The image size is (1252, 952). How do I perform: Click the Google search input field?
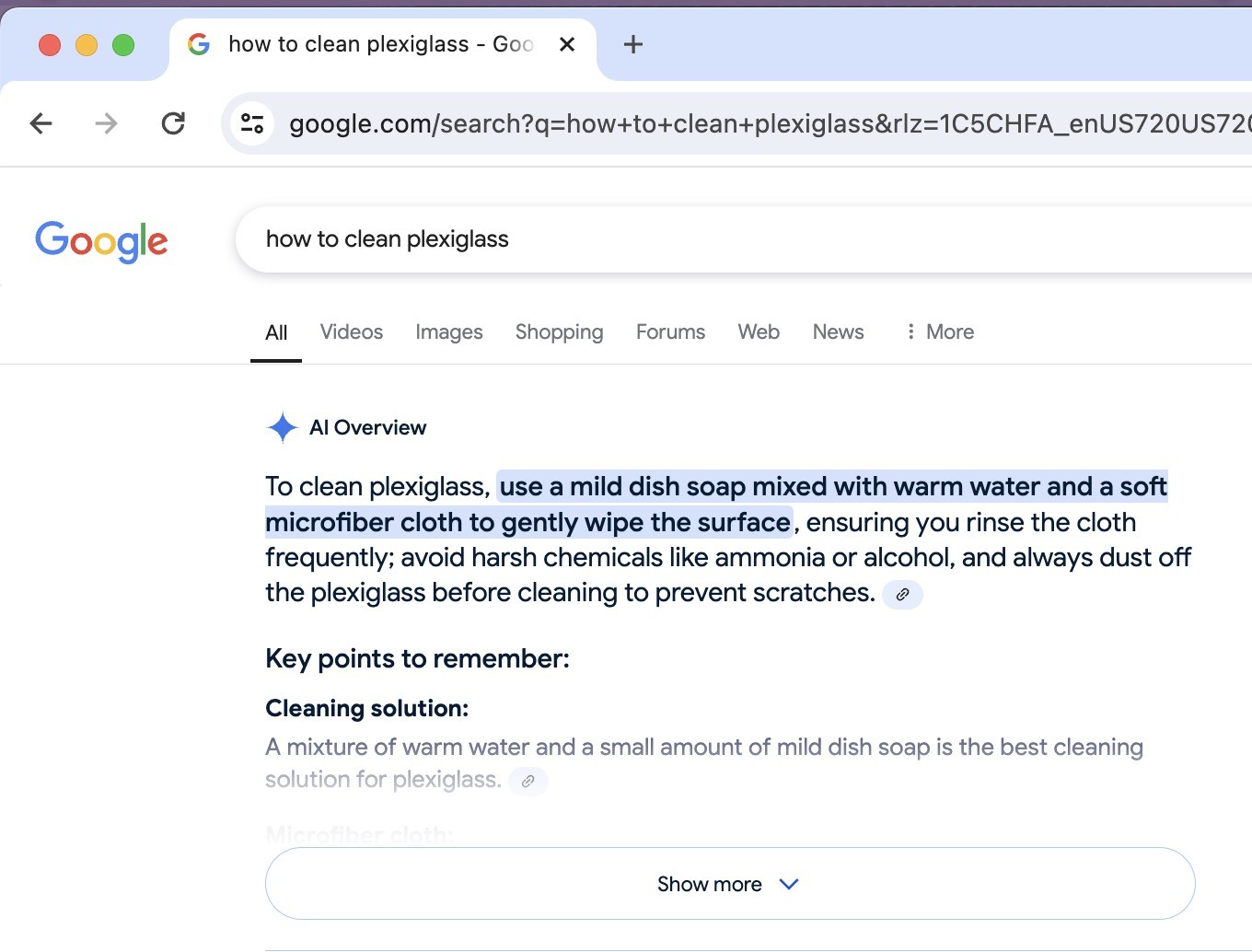pos(736,239)
